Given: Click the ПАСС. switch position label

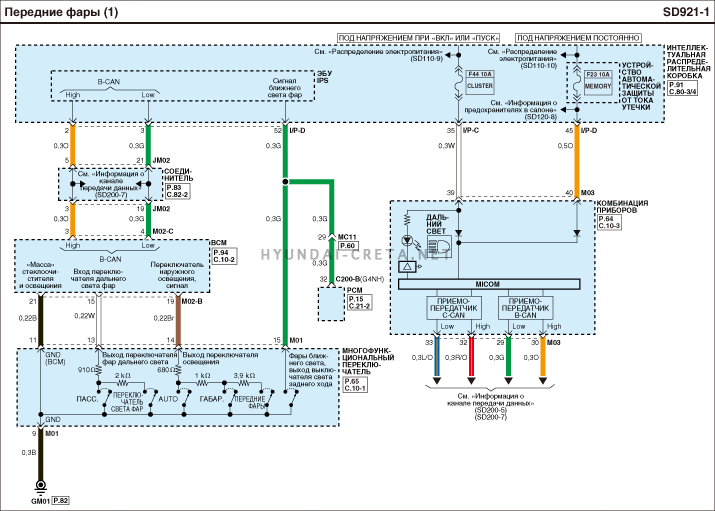Looking at the screenshot, I should point(87,399).
